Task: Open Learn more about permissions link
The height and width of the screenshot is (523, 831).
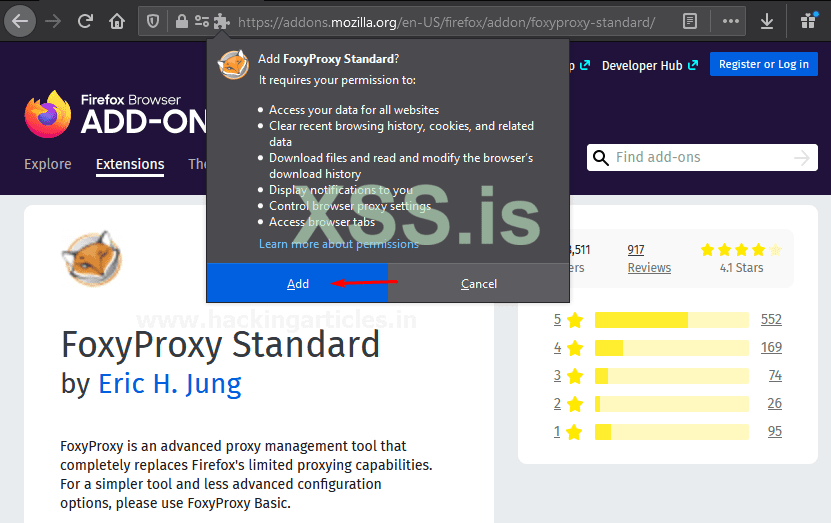Action: tap(339, 244)
